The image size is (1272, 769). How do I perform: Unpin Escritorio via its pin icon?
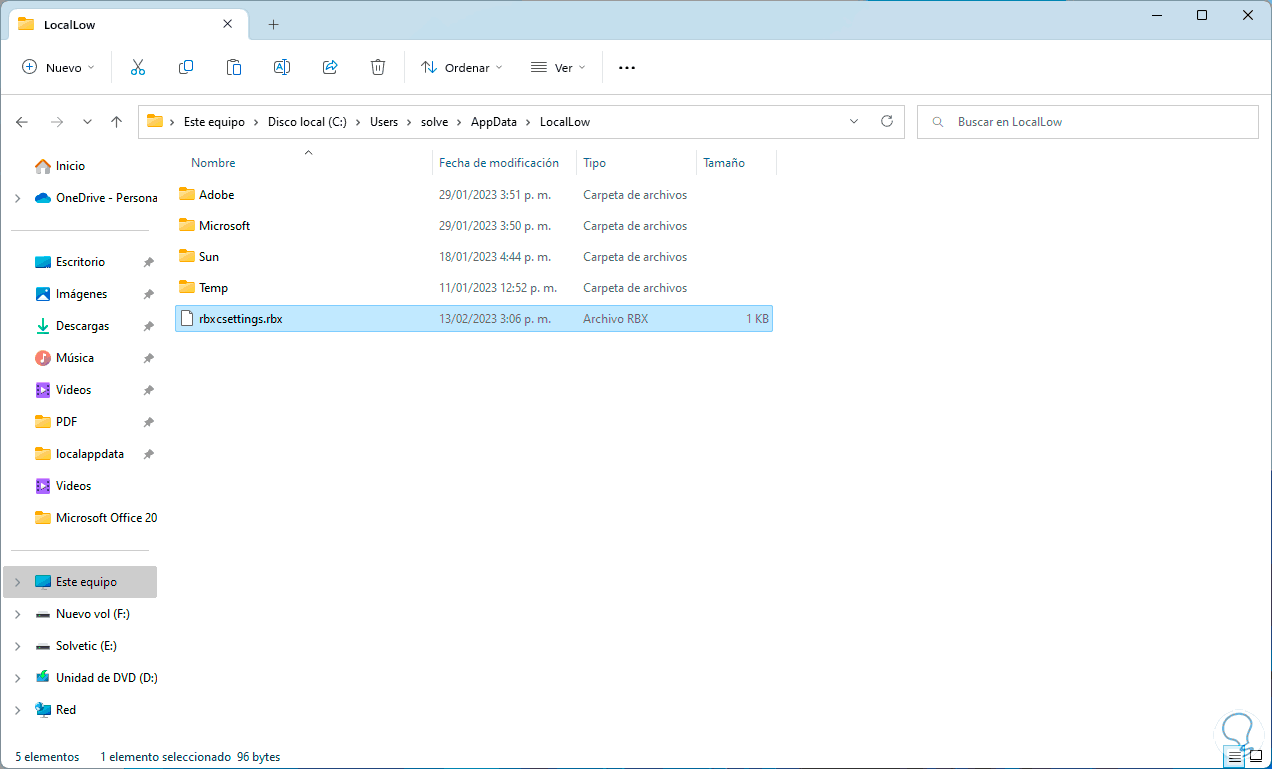coord(148,262)
